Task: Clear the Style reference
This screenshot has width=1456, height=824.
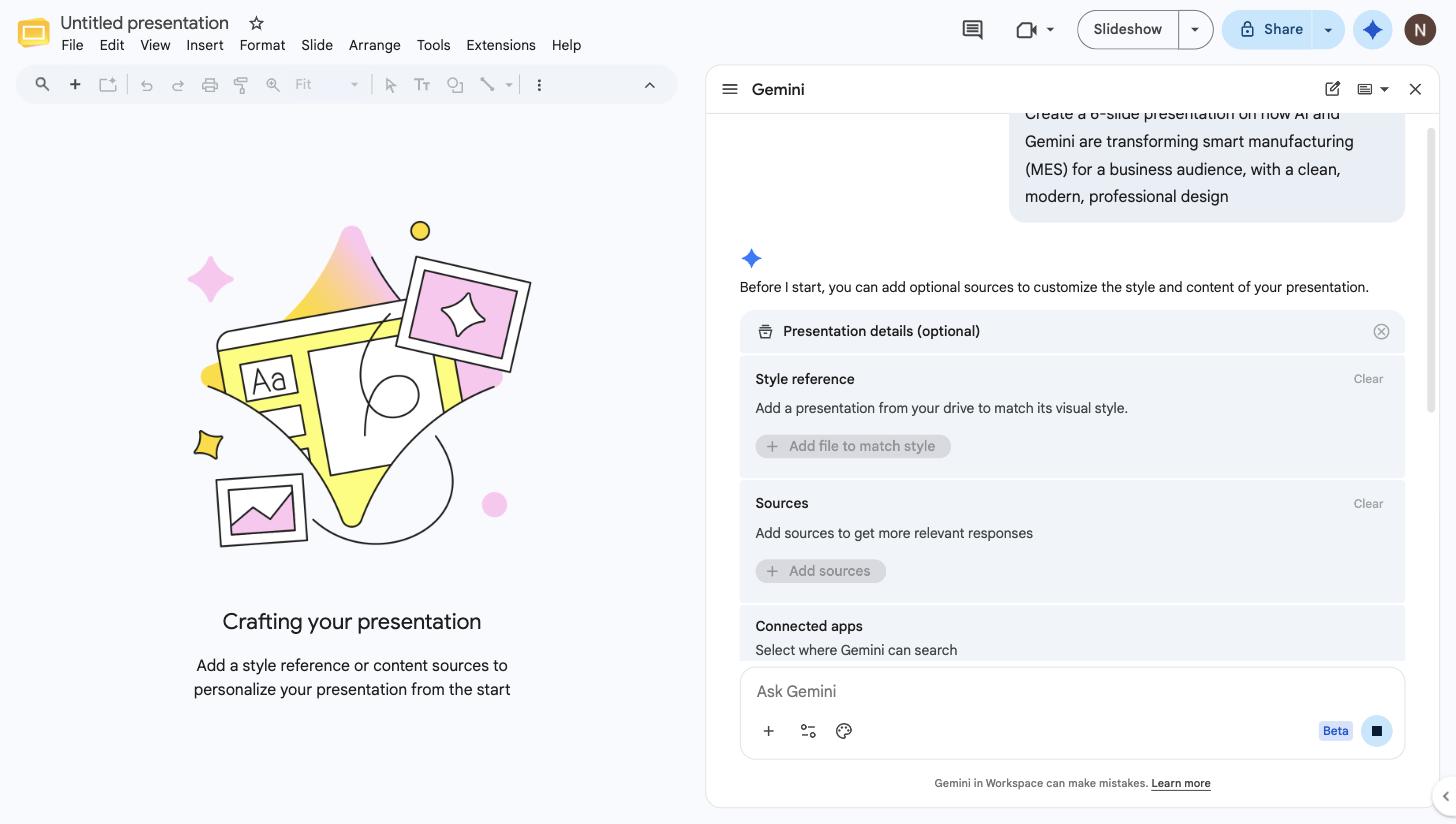Action: coord(1368,379)
